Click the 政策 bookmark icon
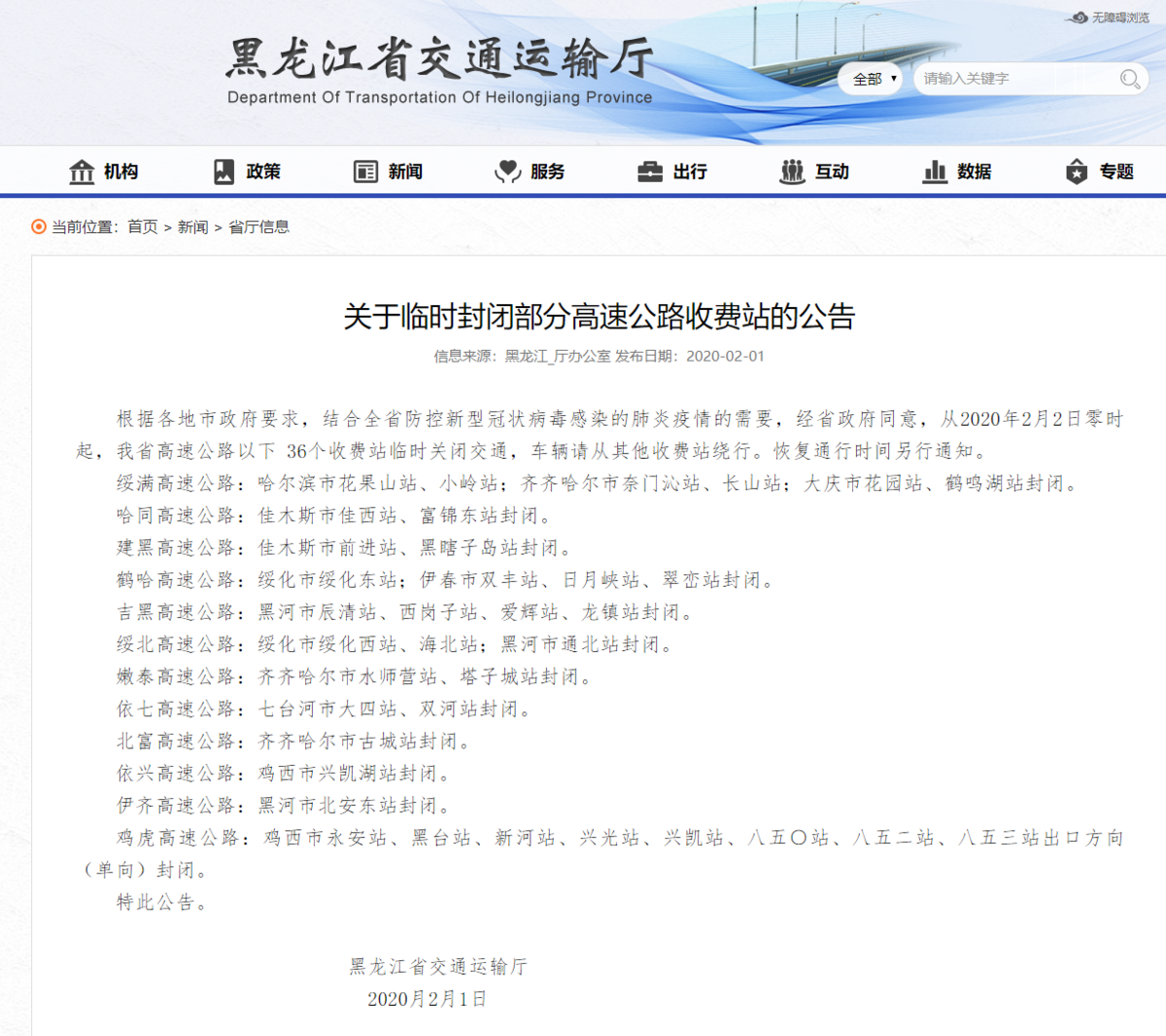The image size is (1166, 1036). [223, 172]
